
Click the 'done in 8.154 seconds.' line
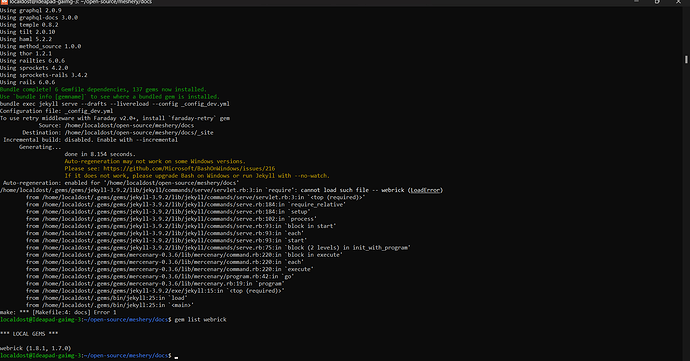point(100,154)
